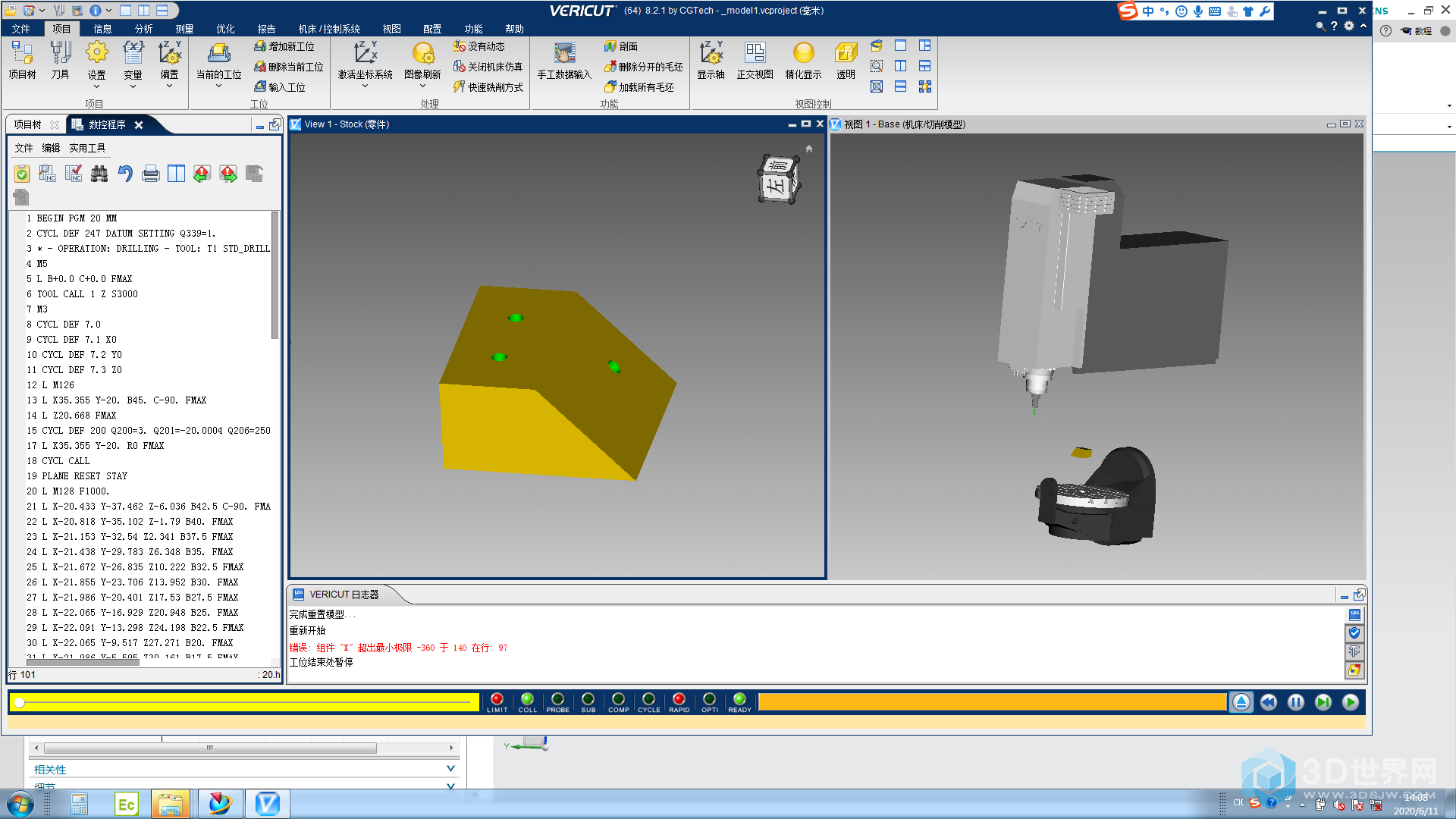Expand the 当前的工位 dropdown arrow
Screen dimensions: 1456x819
218,86
